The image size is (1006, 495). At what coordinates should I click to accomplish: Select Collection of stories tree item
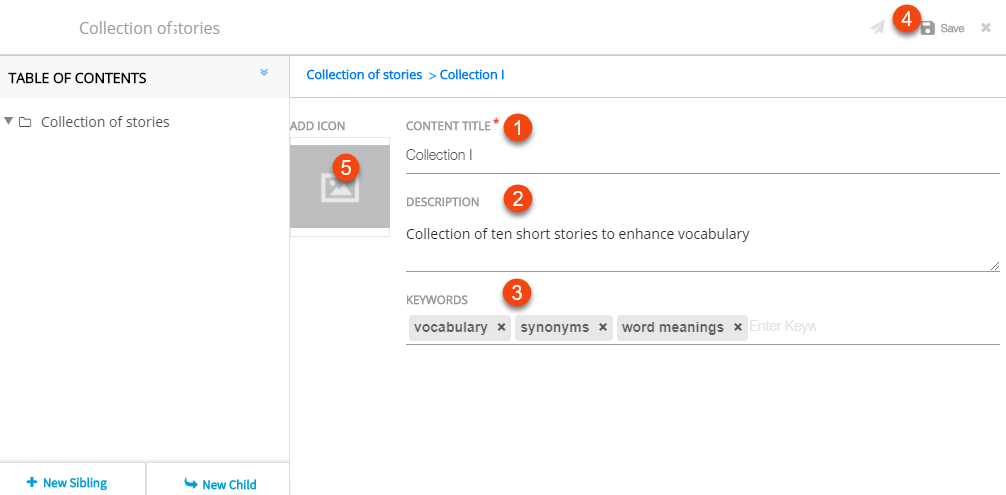pyautogui.click(x=105, y=122)
